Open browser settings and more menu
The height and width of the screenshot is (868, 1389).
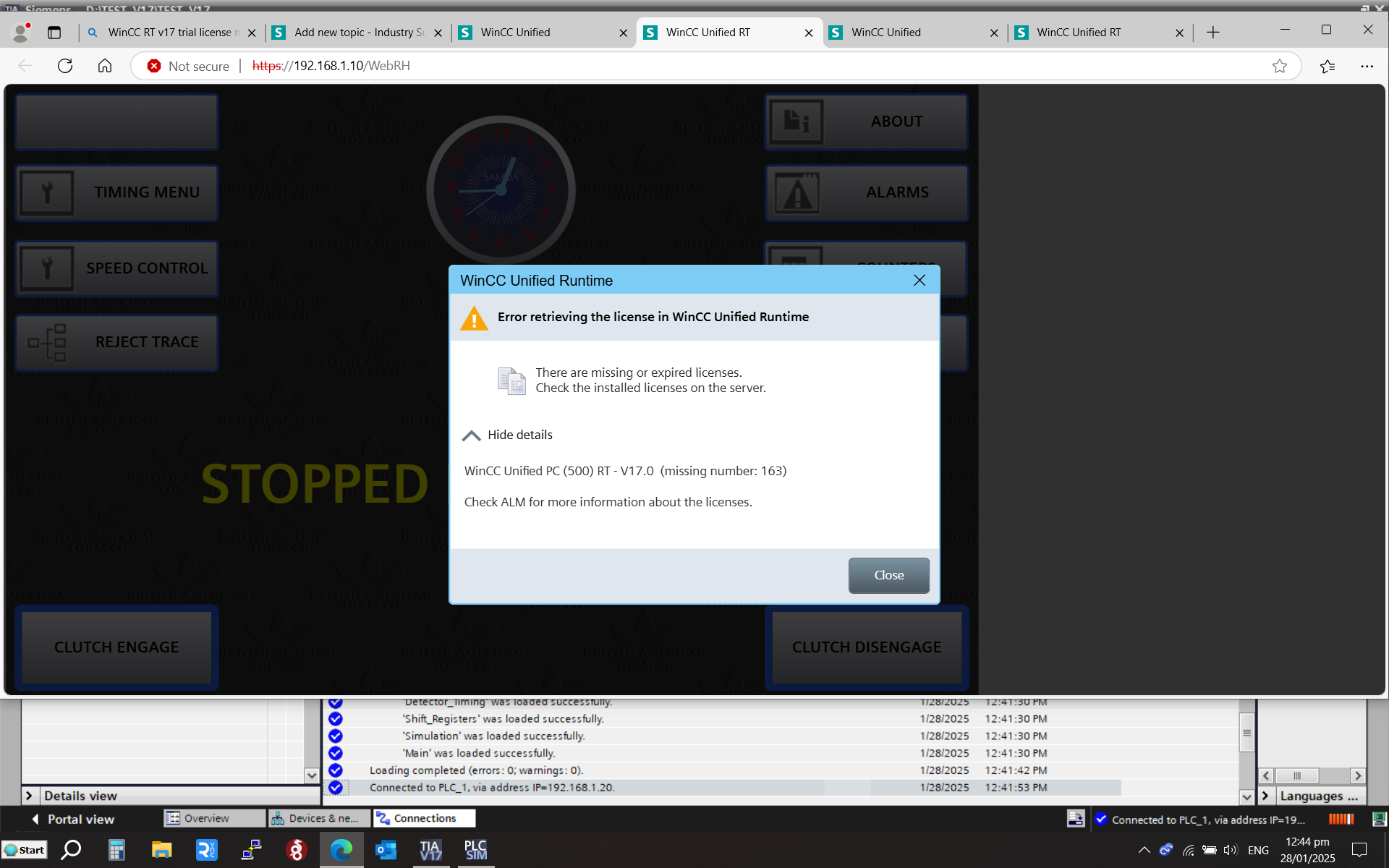pyautogui.click(x=1366, y=66)
